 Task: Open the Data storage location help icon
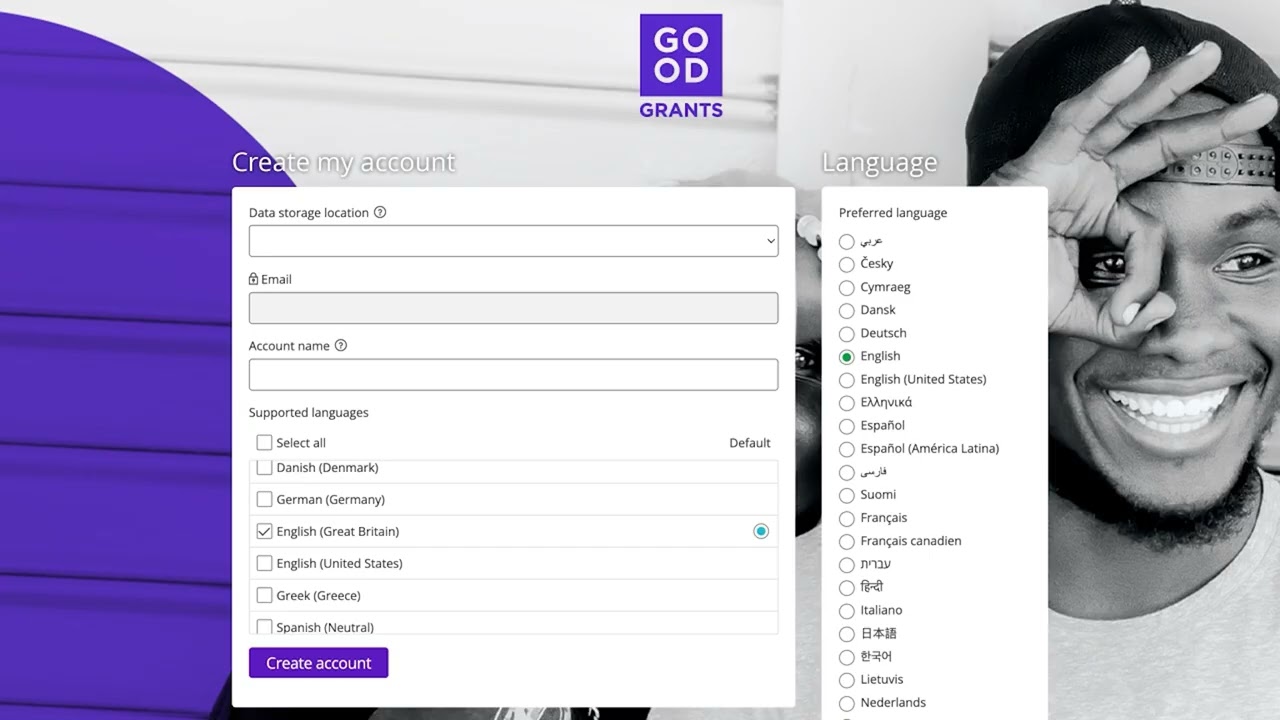click(380, 212)
